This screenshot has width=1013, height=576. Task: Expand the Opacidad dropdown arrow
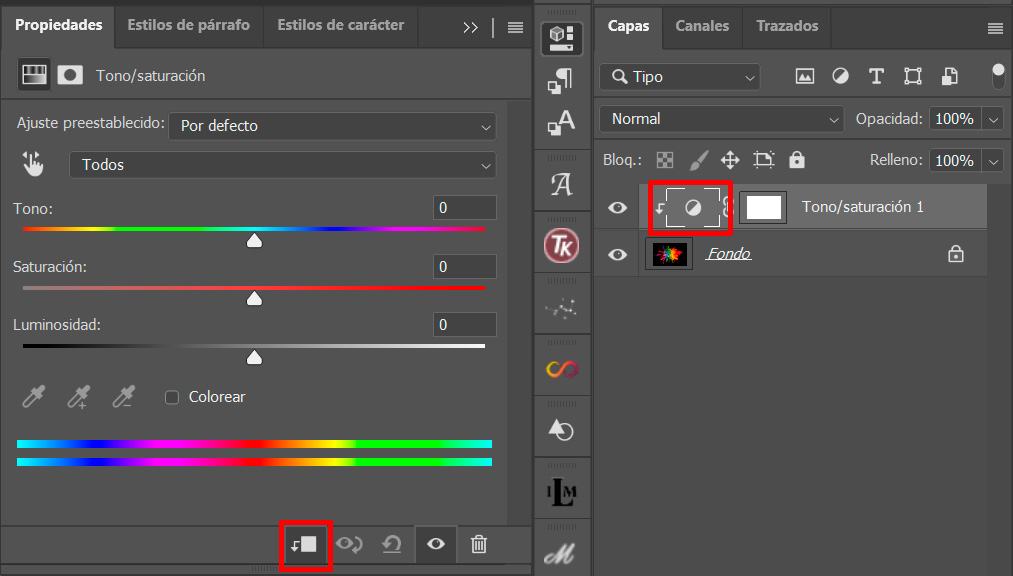coord(993,119)
